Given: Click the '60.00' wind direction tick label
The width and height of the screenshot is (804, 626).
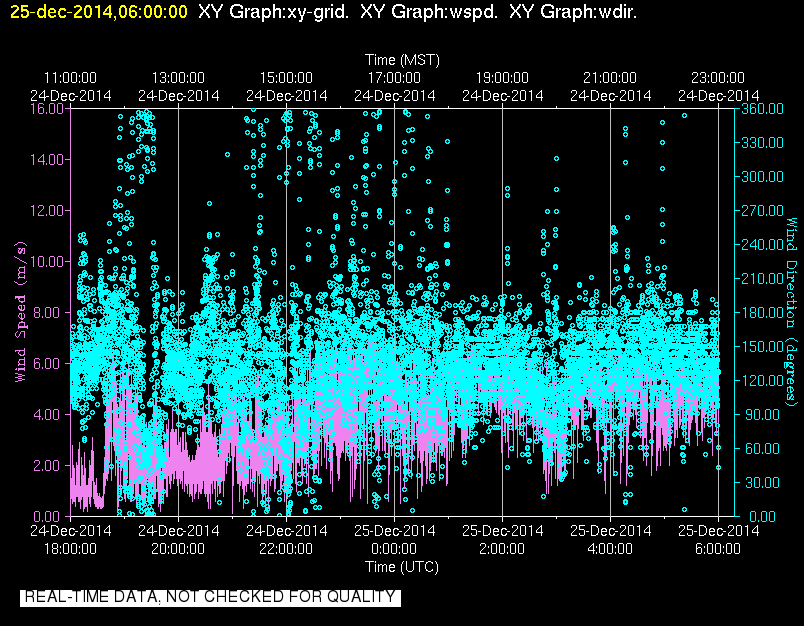Looking at the screenshot, I should 762,448.
